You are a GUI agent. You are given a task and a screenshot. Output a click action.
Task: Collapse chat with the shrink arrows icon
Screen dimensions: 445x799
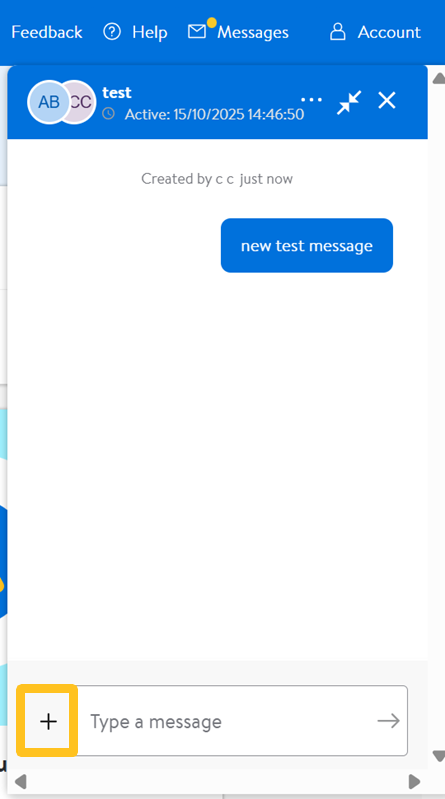tap(349, 102)
